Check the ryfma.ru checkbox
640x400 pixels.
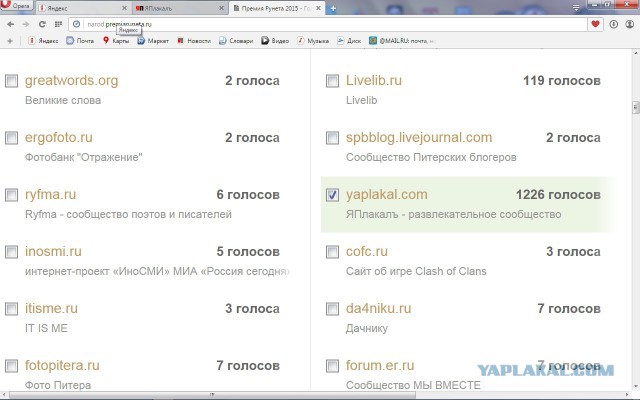pos(11,195)
